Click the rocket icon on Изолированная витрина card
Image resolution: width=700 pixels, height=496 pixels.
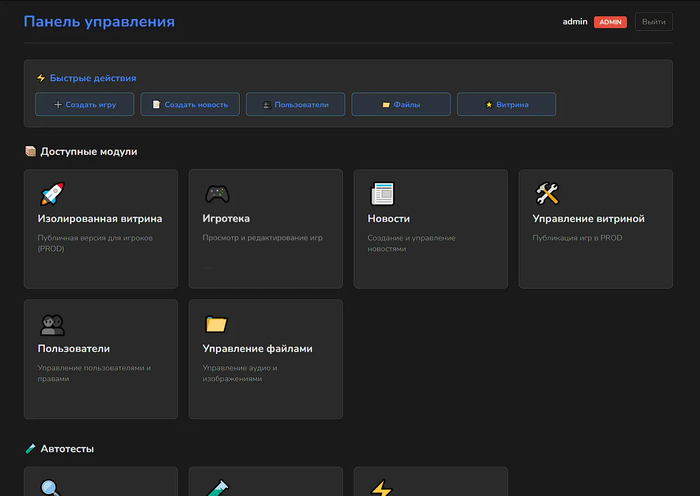click(51, 193)
